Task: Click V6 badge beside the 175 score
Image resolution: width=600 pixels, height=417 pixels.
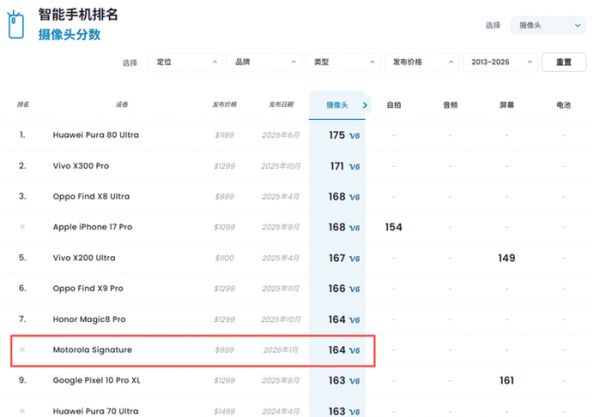Action: click(354, 136)
